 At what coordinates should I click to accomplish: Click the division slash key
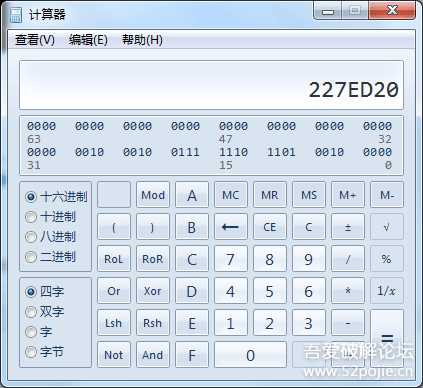click(x=348, y=259)
